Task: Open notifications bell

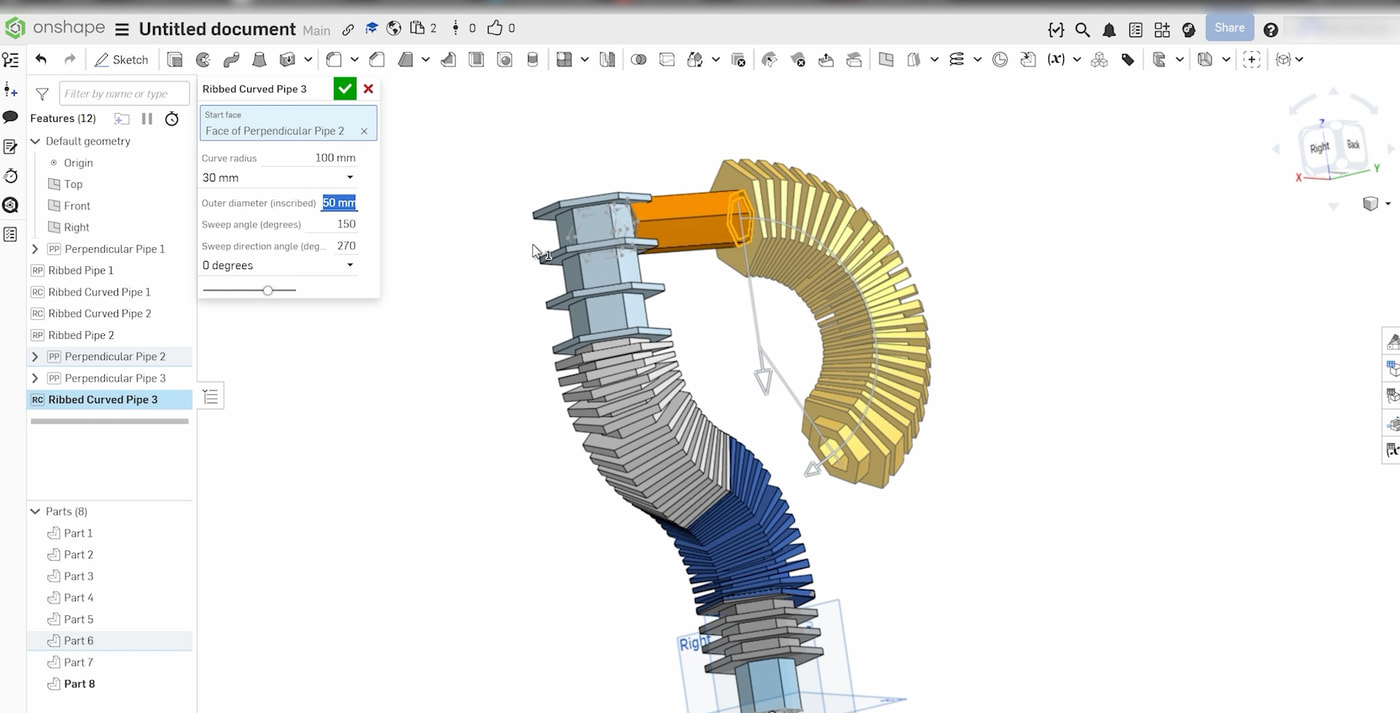Action: click(1109, 29)
